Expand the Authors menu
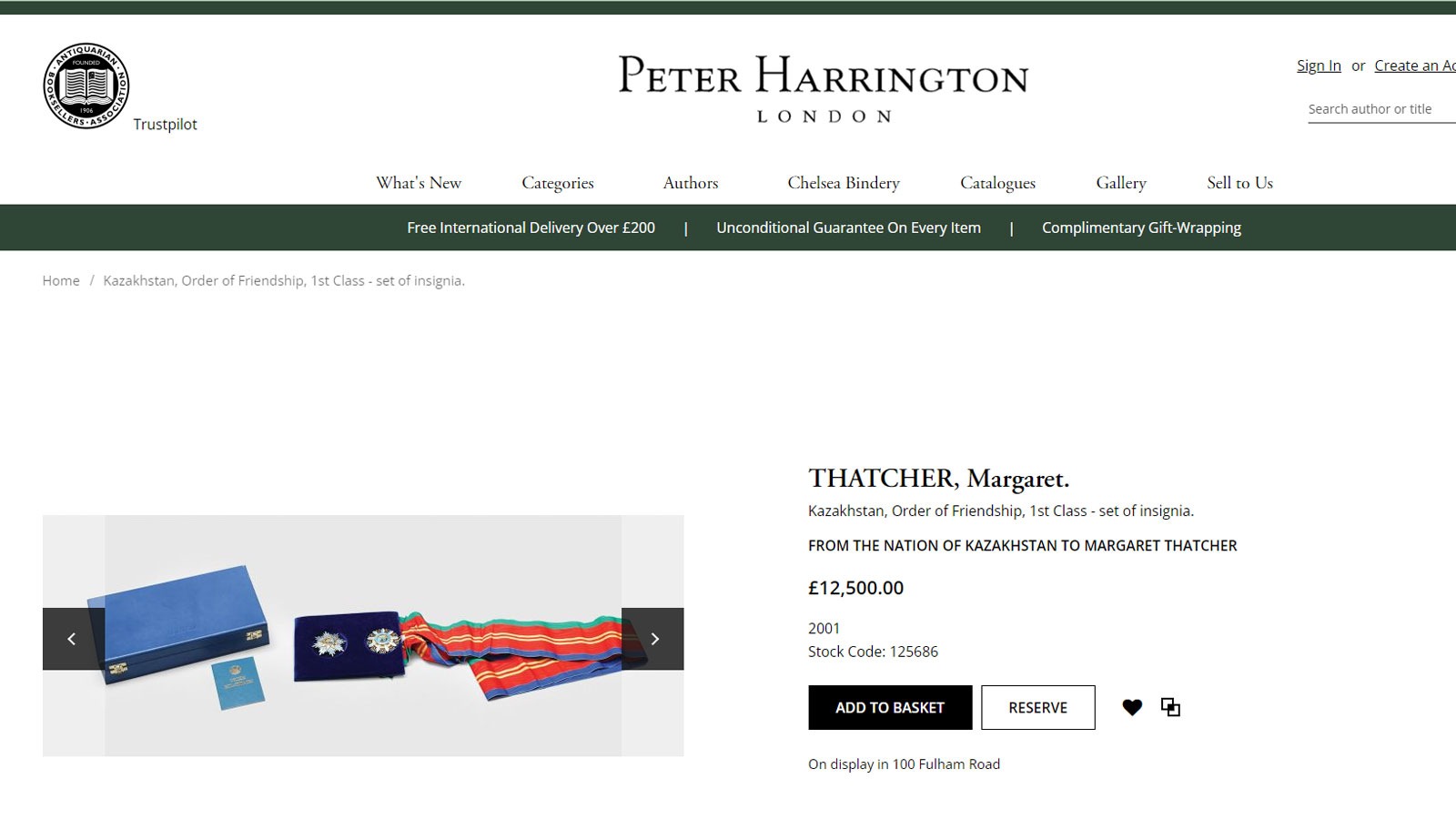Viewport: 1456px width, 819px height. (691, 183)
